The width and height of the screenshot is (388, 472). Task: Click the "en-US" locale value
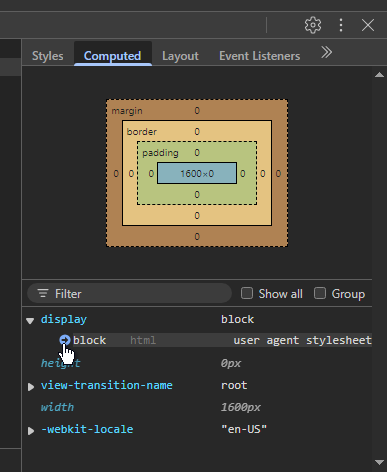click(244, 429)
